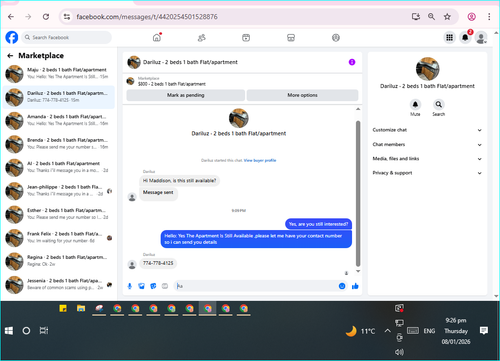
Task: Search within the Dariluz conversation
Action: (x=439, y=105)
